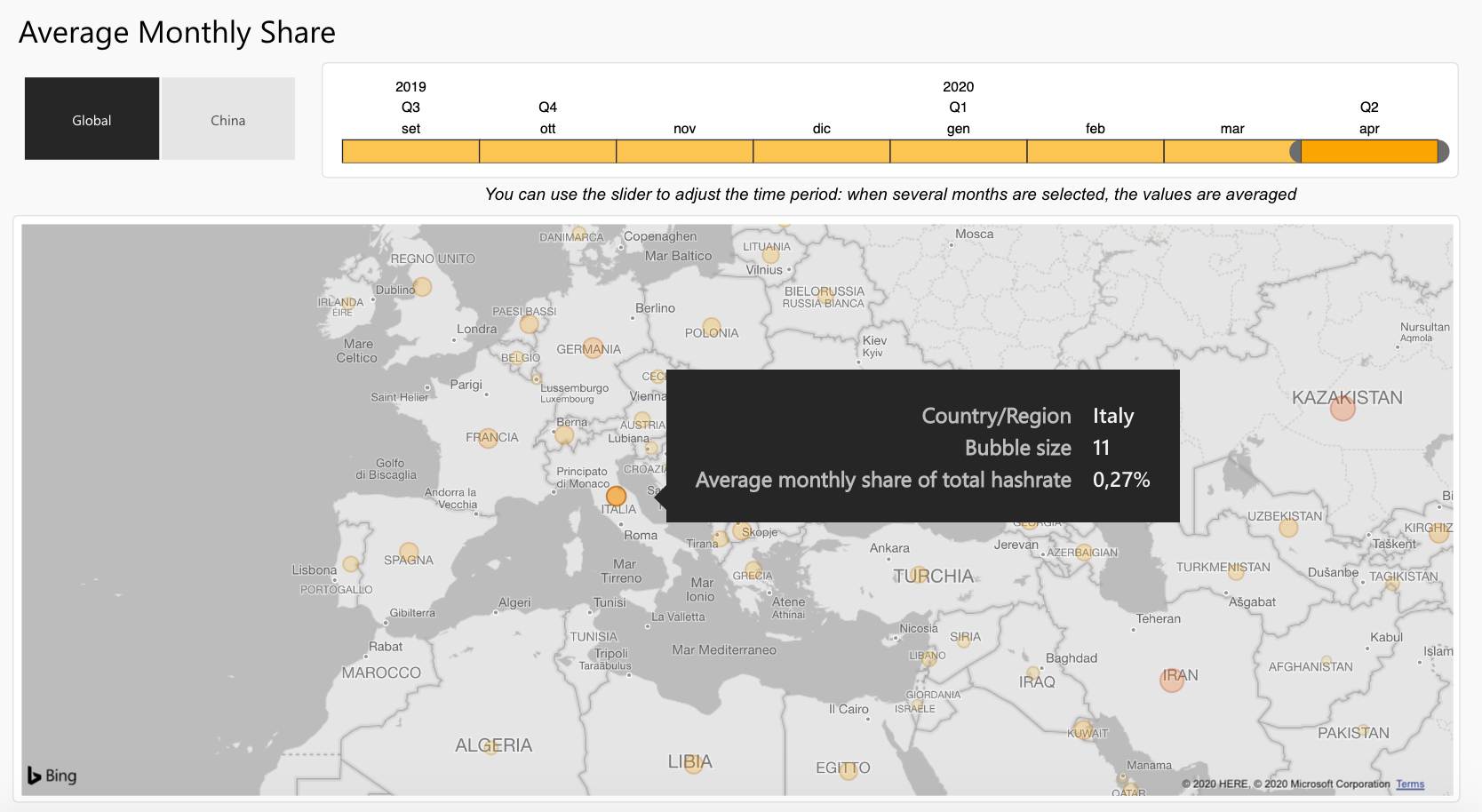The image size is (1482, 812).
Task: Click the Azerbaigian bubble on map
Action: [1084, 553]
